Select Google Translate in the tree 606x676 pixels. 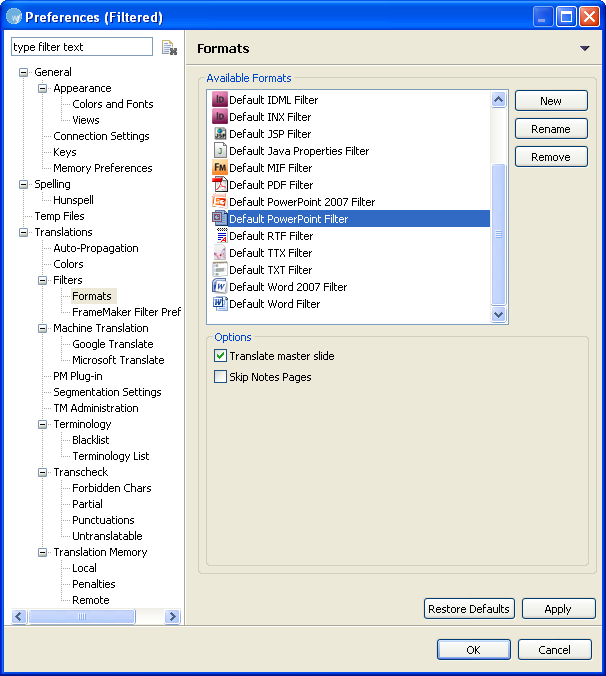[113, 344]
